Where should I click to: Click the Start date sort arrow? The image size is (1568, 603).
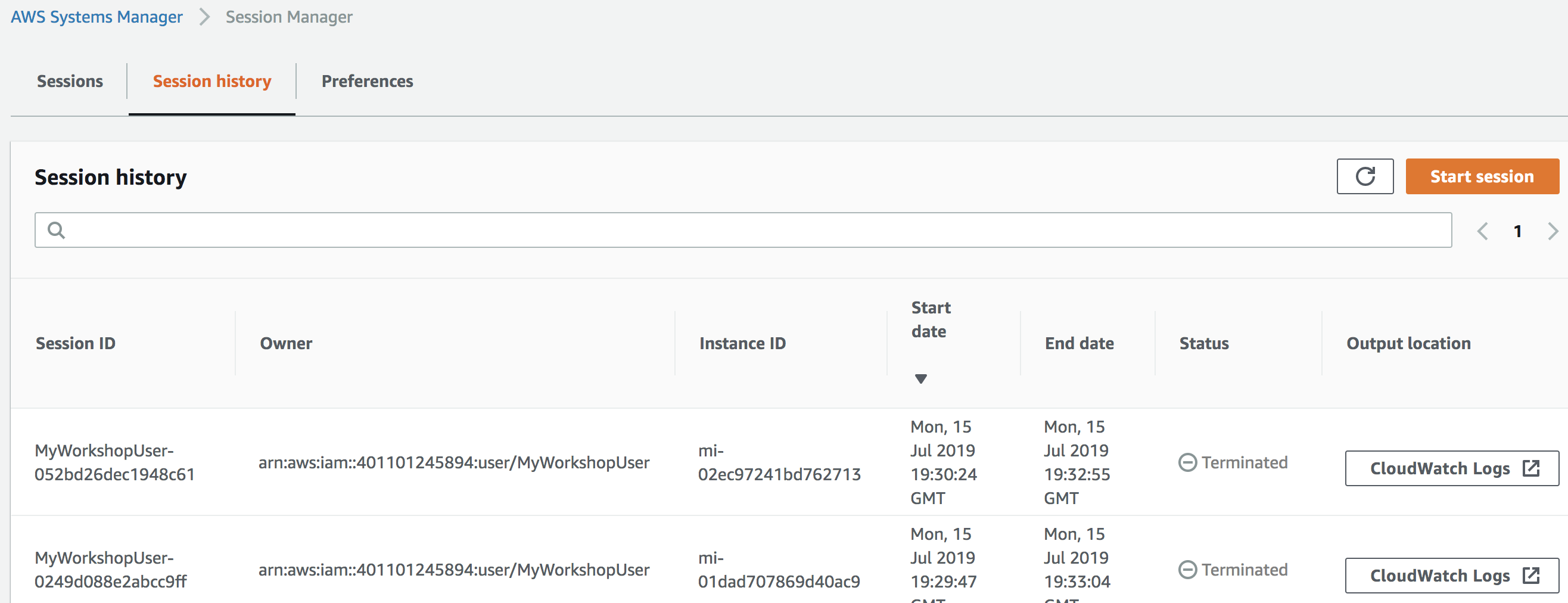pos(920,379)
